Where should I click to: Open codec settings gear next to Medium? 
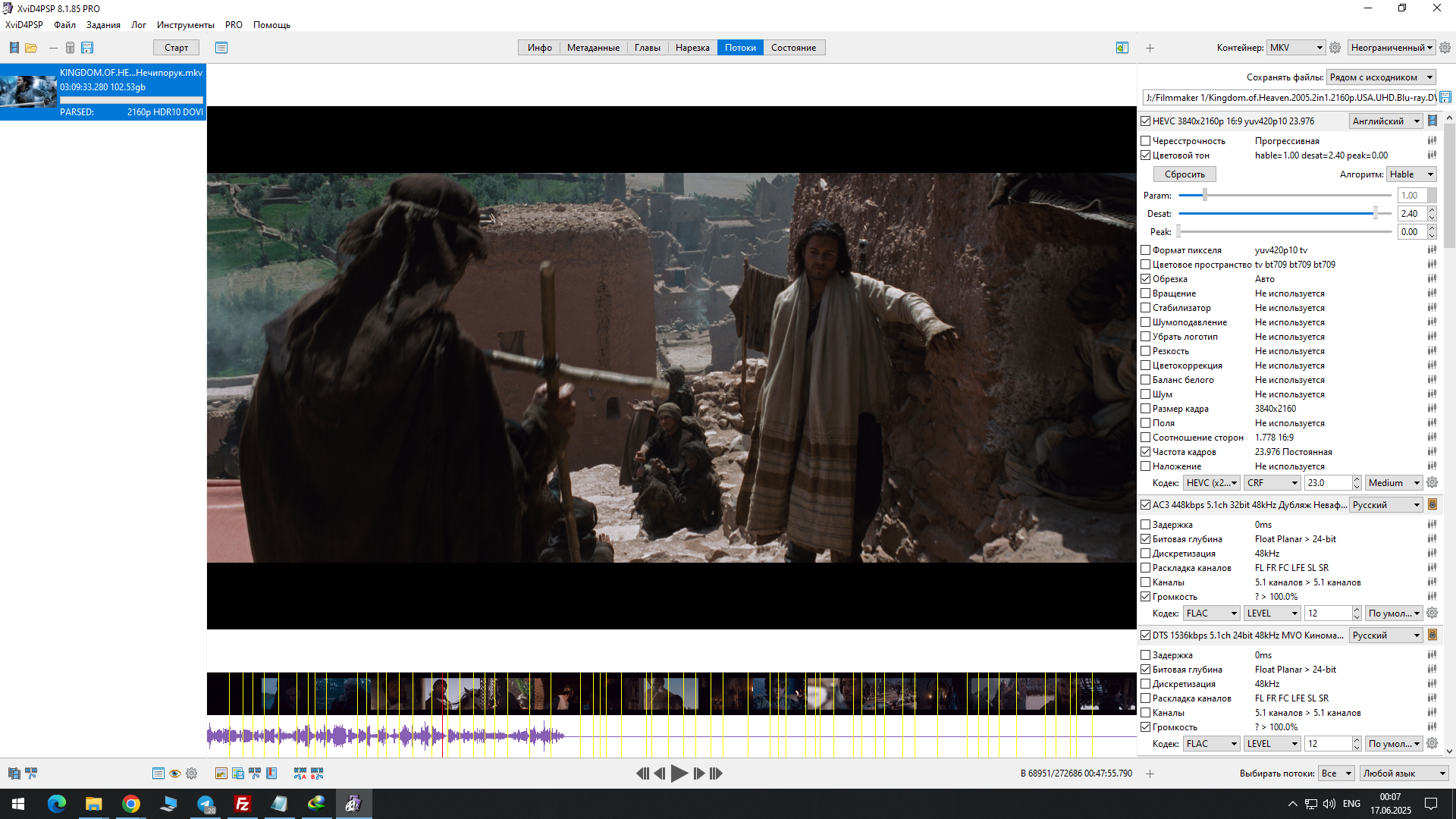click(x=1432, y=482)
